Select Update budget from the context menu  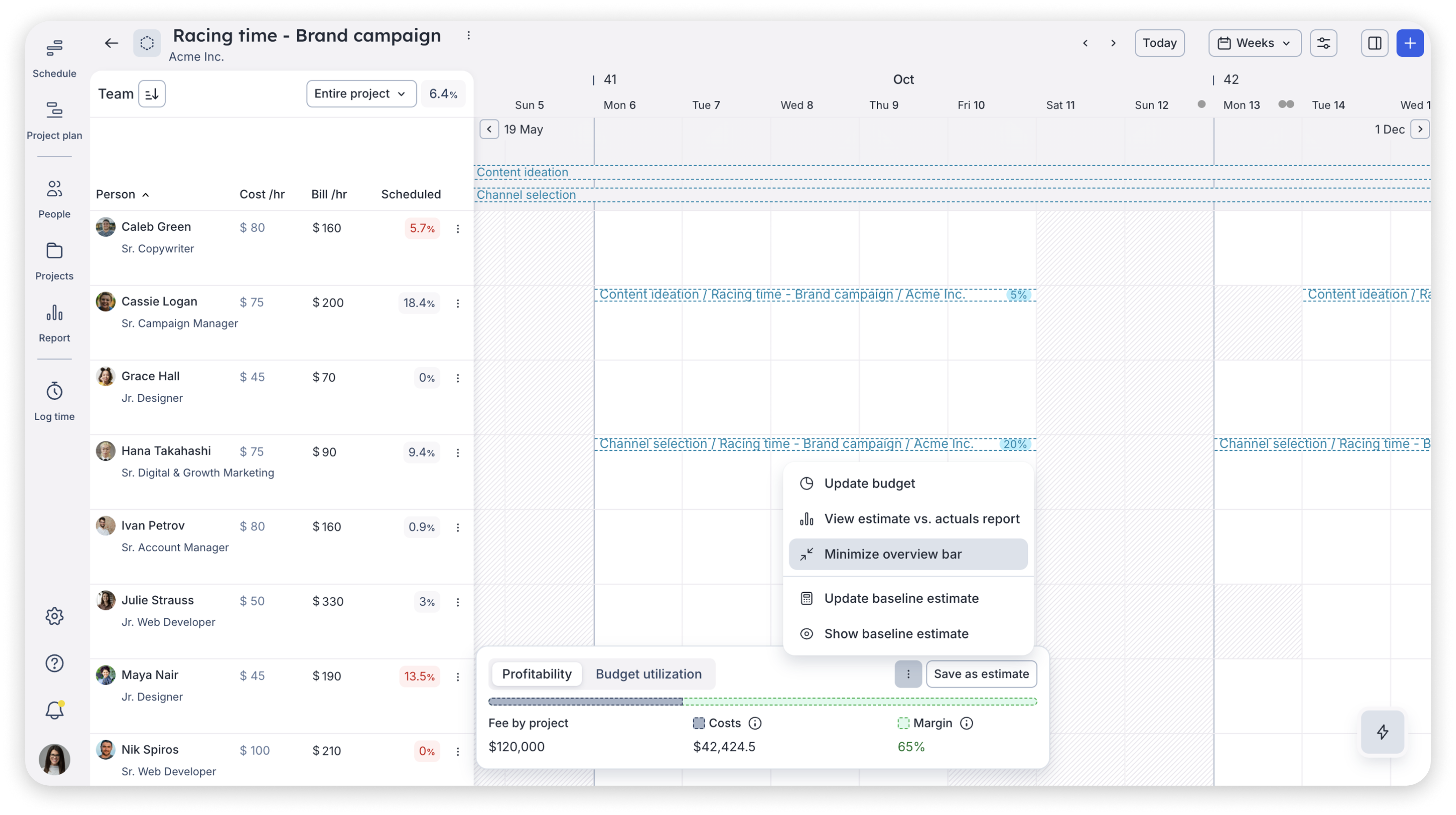click(869, 483)
